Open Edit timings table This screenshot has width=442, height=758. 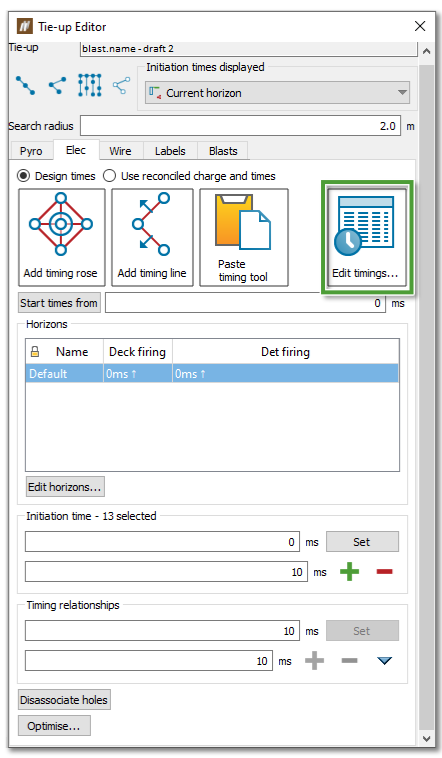click(x=367, y=237)
